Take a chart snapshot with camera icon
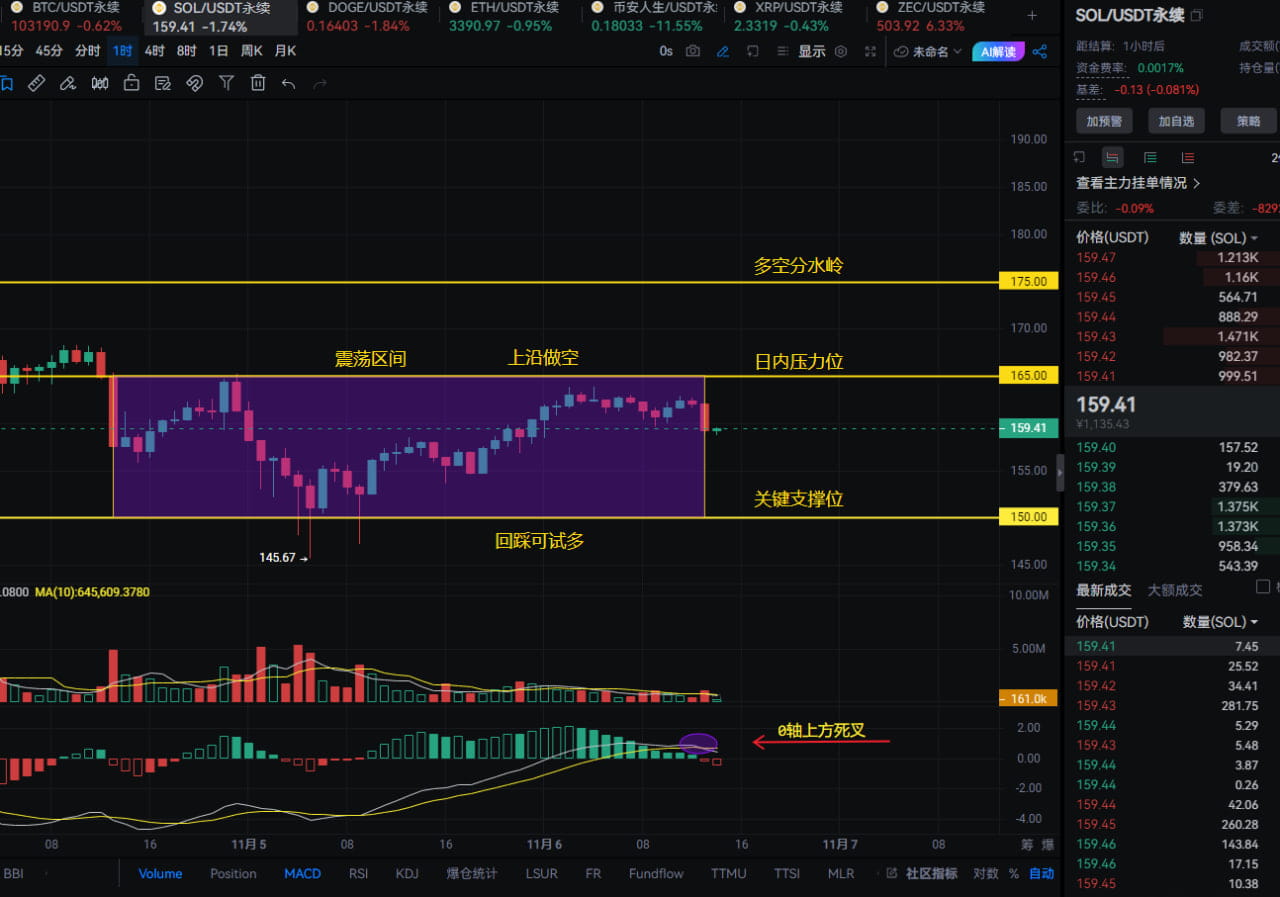This screenshot has height=897, width=1280. pyautogui.click(x=693, y=51)
